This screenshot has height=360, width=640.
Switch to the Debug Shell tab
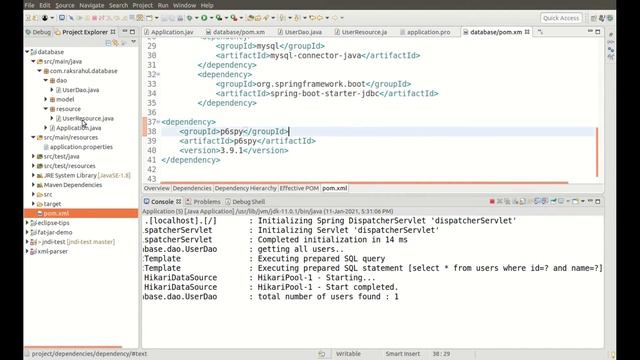pos(245,202)
